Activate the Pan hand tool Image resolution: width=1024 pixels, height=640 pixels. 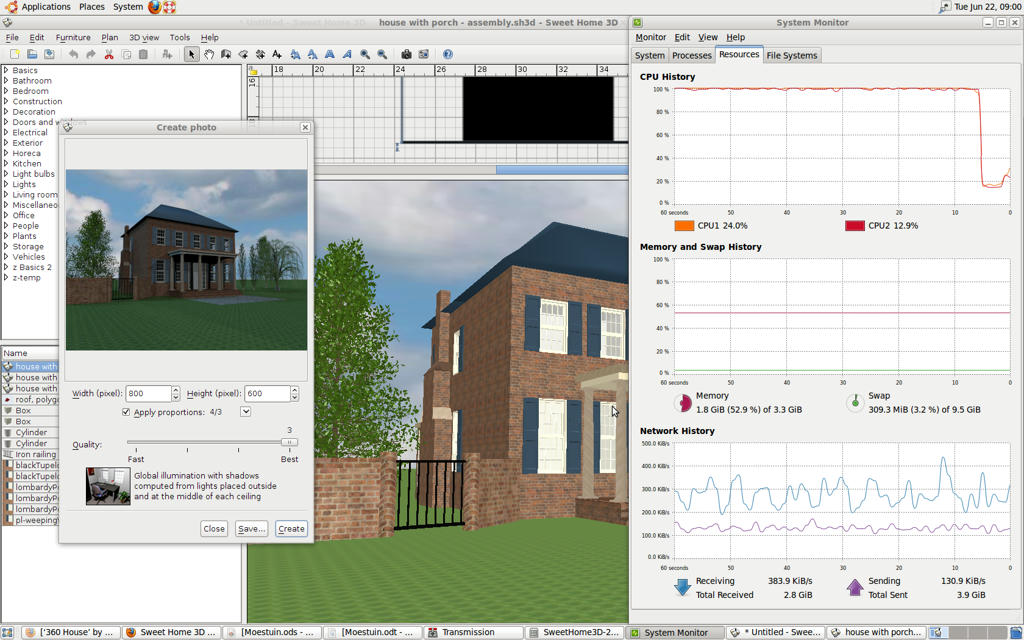[x=209, y=54]
